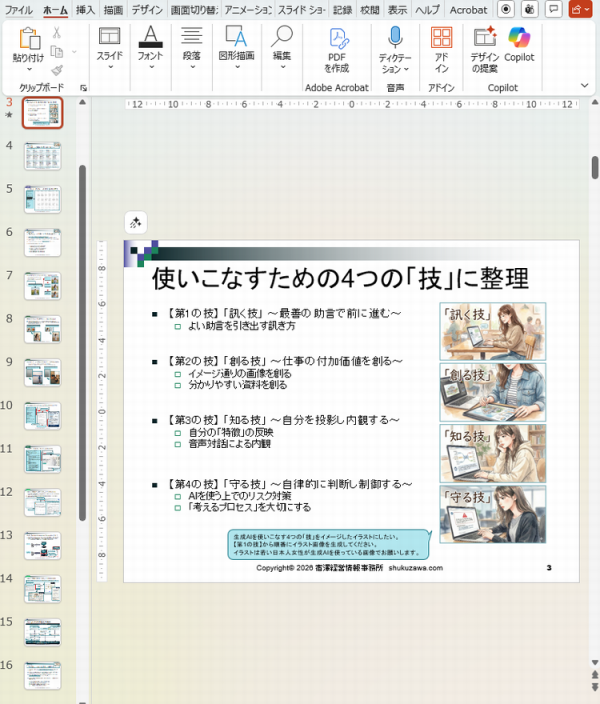Open the comments icon at top right

click(x=553, y=9)
